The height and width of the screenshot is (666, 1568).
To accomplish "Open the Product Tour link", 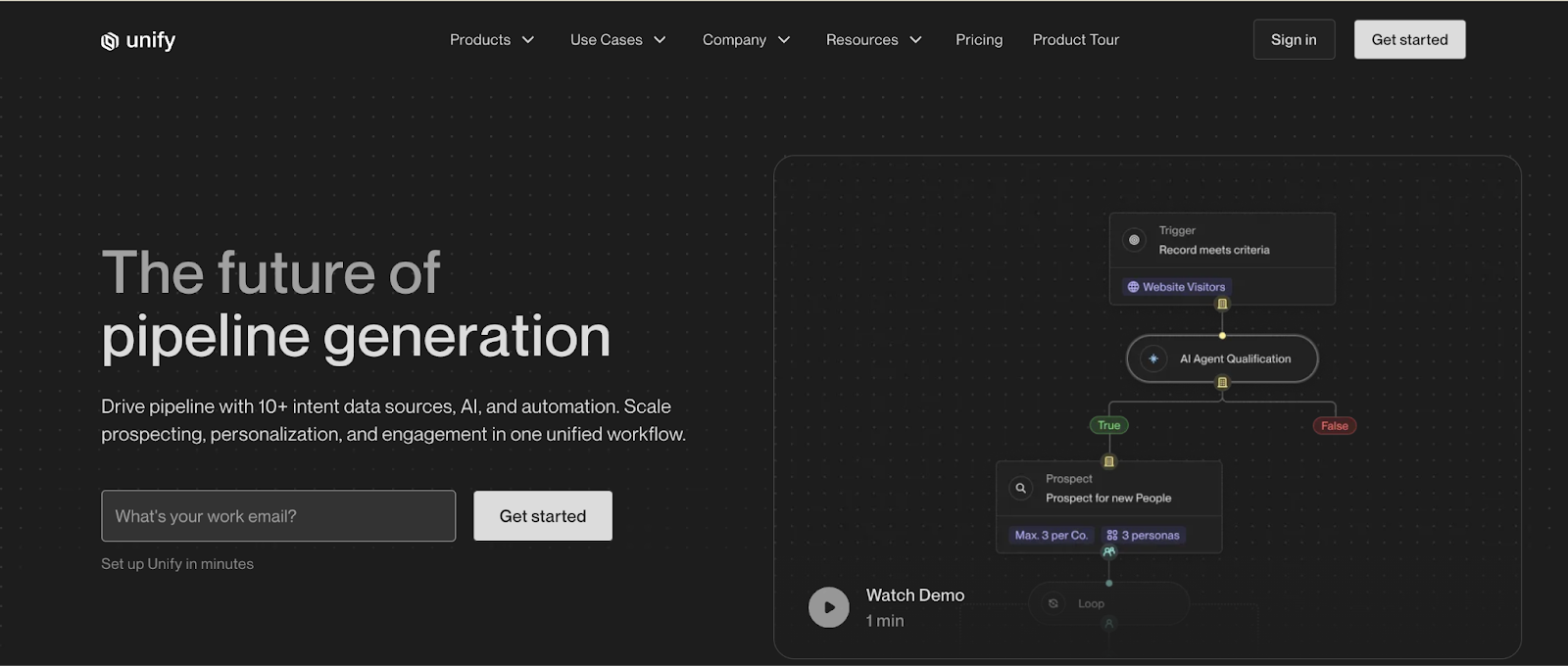I will (1075, 40).
